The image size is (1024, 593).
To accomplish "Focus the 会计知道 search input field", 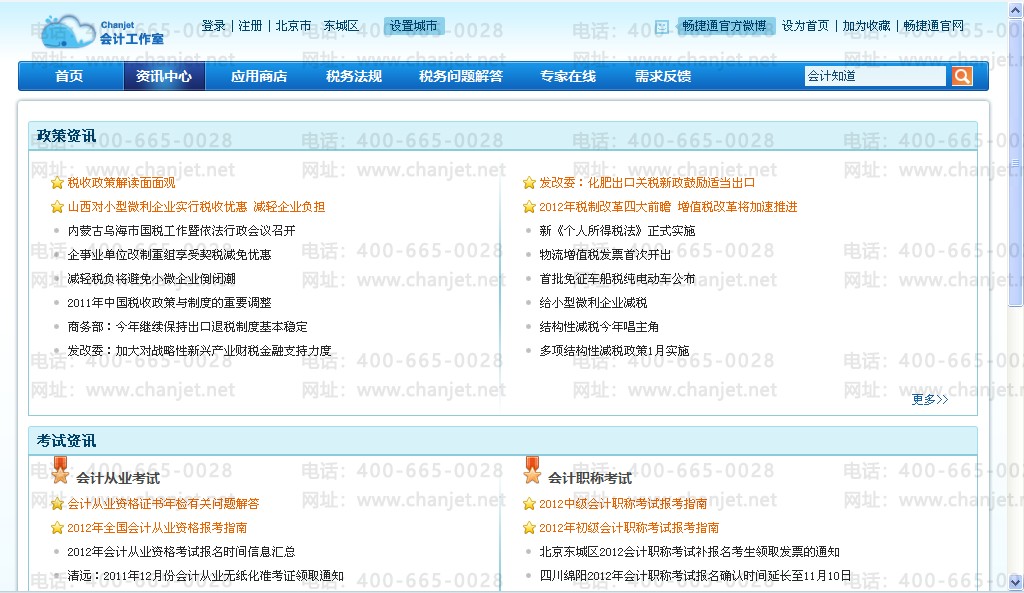I will (x=875, y=76).
